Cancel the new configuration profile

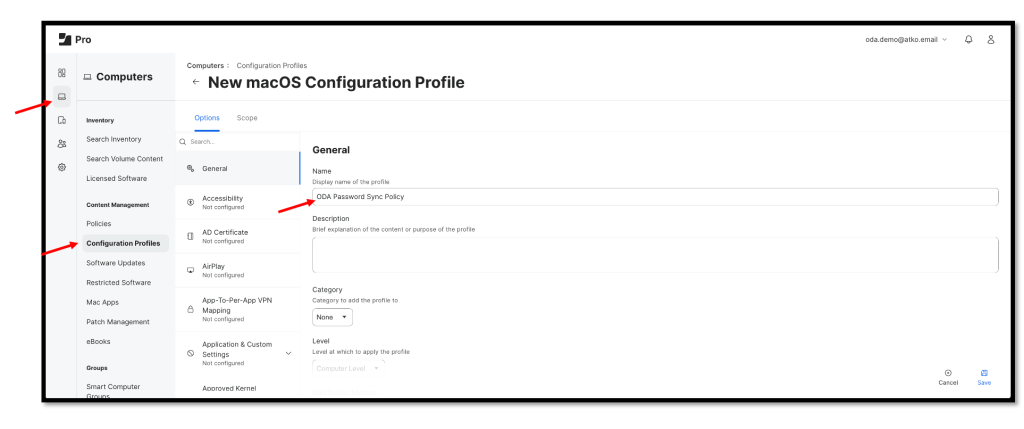click(x=948, y=376)
